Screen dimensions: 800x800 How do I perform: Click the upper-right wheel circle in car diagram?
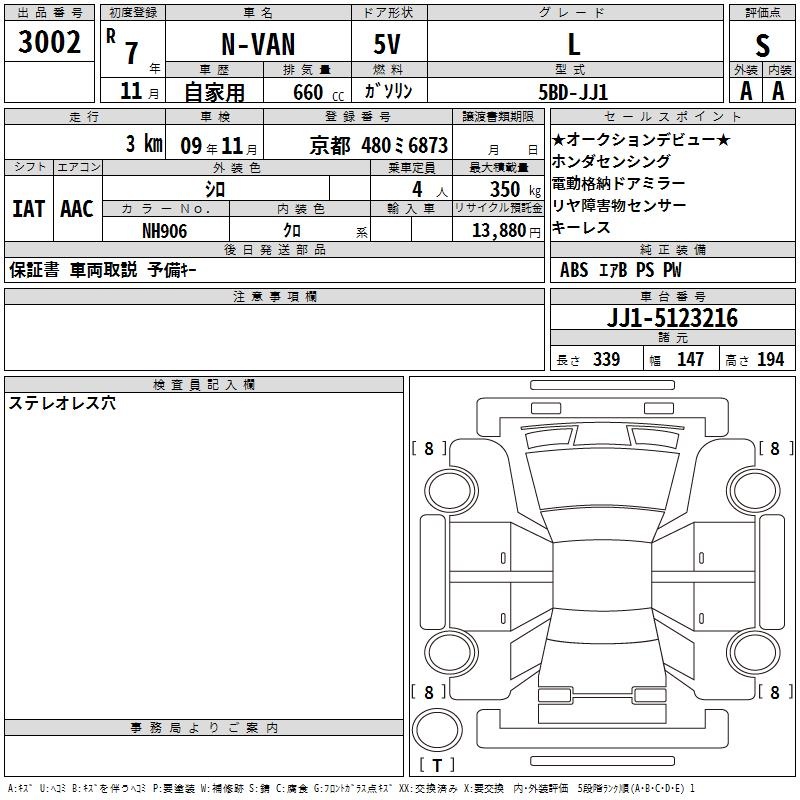(x=752, y=489)
